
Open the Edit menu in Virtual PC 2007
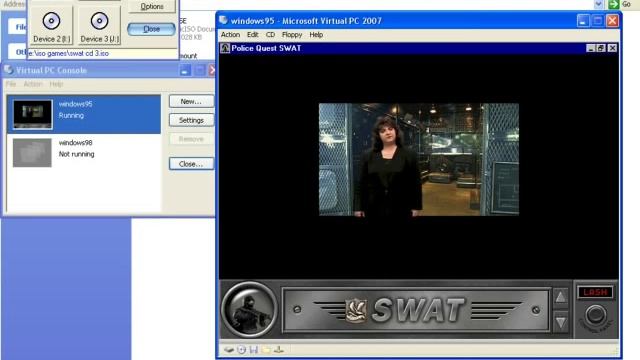253,35
